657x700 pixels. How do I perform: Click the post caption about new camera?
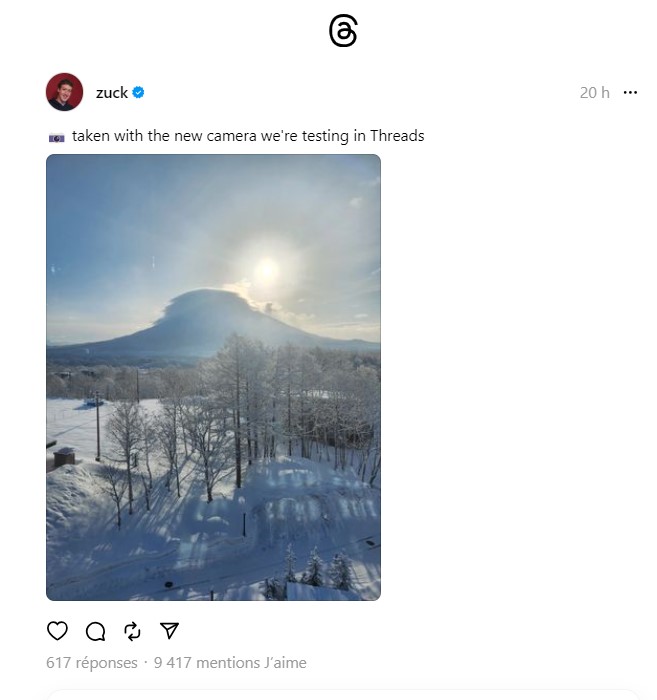click(x=248, y=136)
